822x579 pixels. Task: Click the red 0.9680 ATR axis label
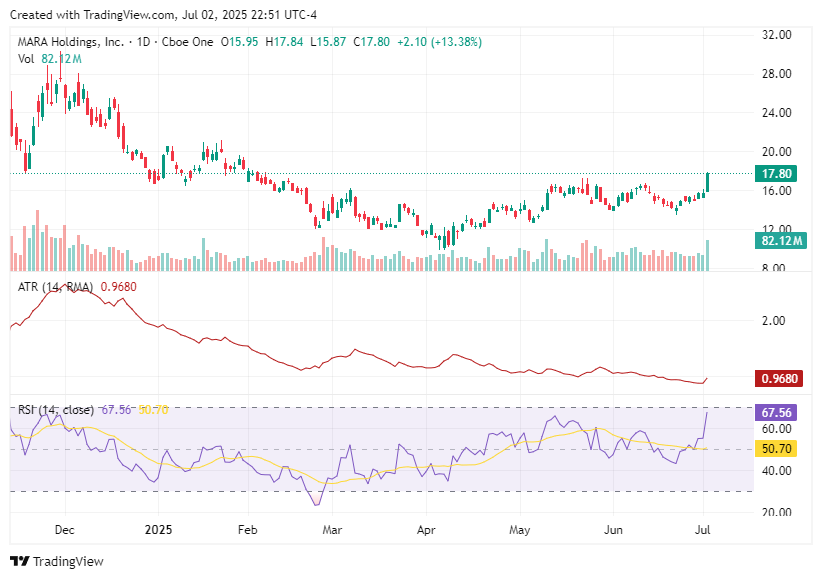coord(779,379)
